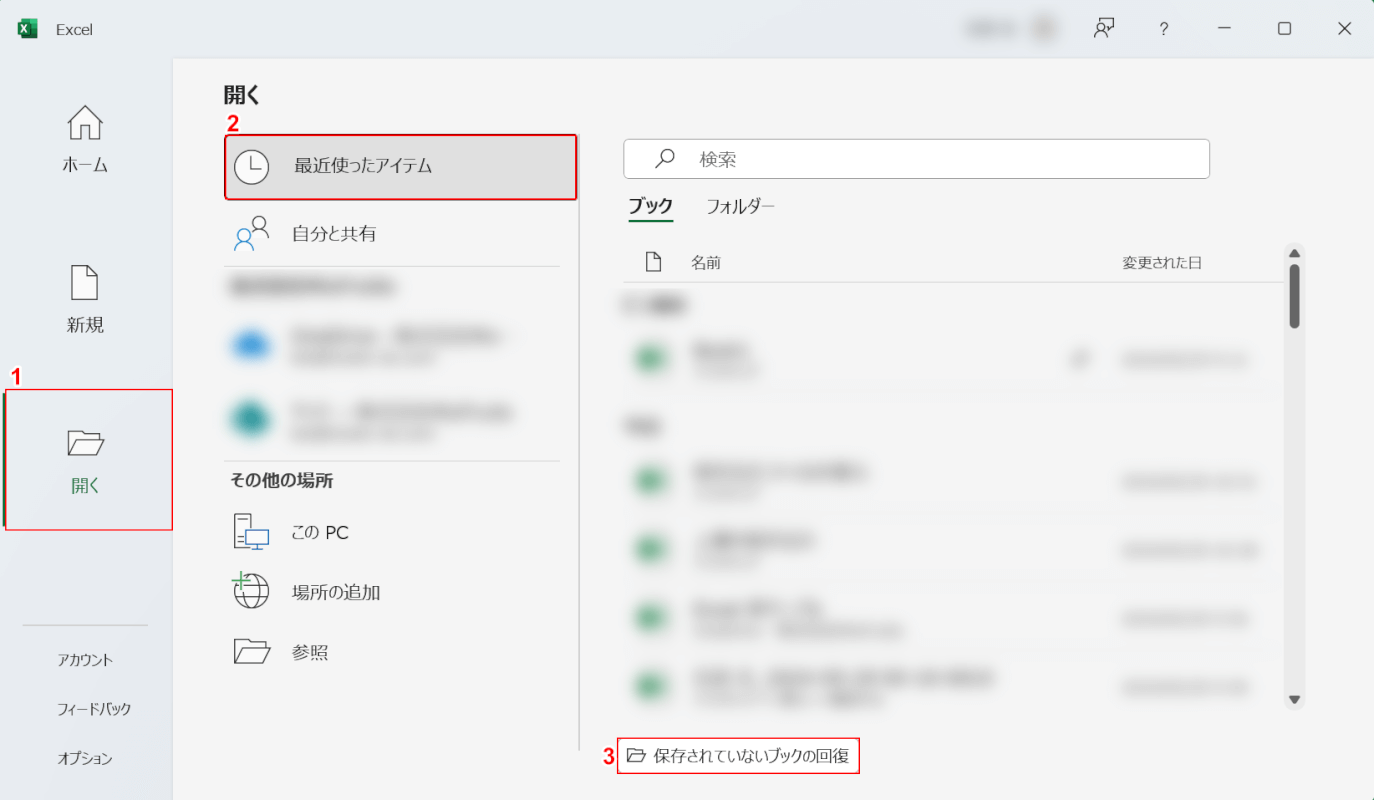Click the feedback person icon in title bar
Viewport: 1374px width, 800px height.
(x=1104, y=28)
